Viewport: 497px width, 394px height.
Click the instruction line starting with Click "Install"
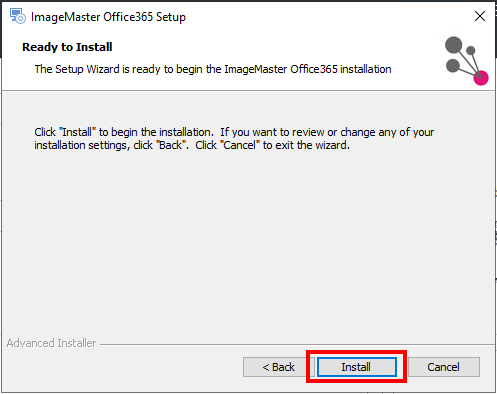pos(234,132)
